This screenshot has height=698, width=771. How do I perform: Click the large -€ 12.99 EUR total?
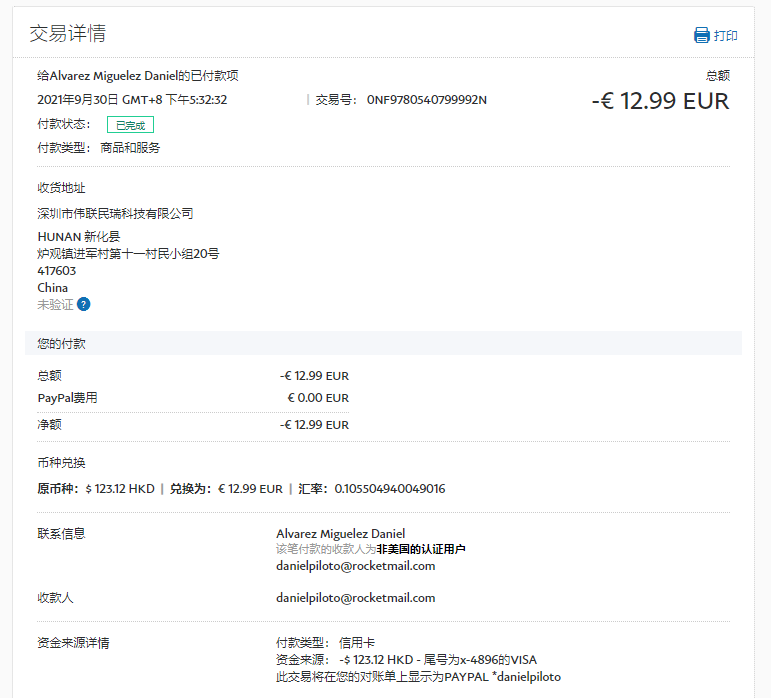[660, 101]
